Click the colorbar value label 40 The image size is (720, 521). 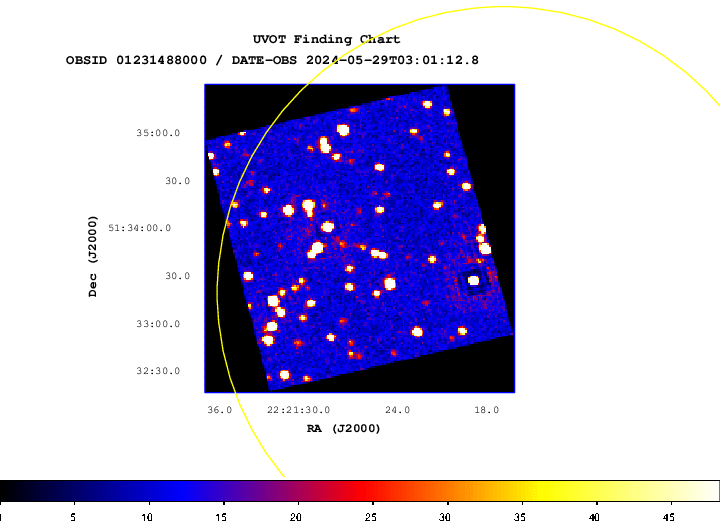594,517
